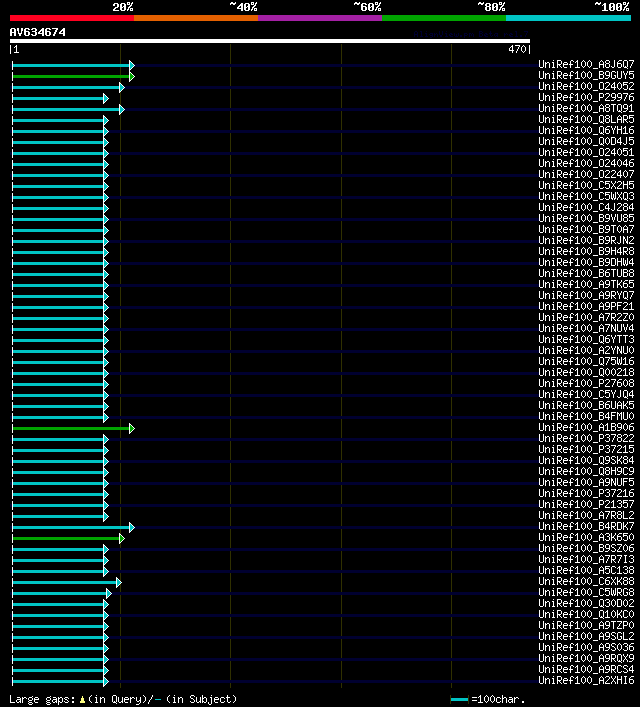Click the UniRef100_B4RDK7 label
640x707 pixels.
point(586,526)
